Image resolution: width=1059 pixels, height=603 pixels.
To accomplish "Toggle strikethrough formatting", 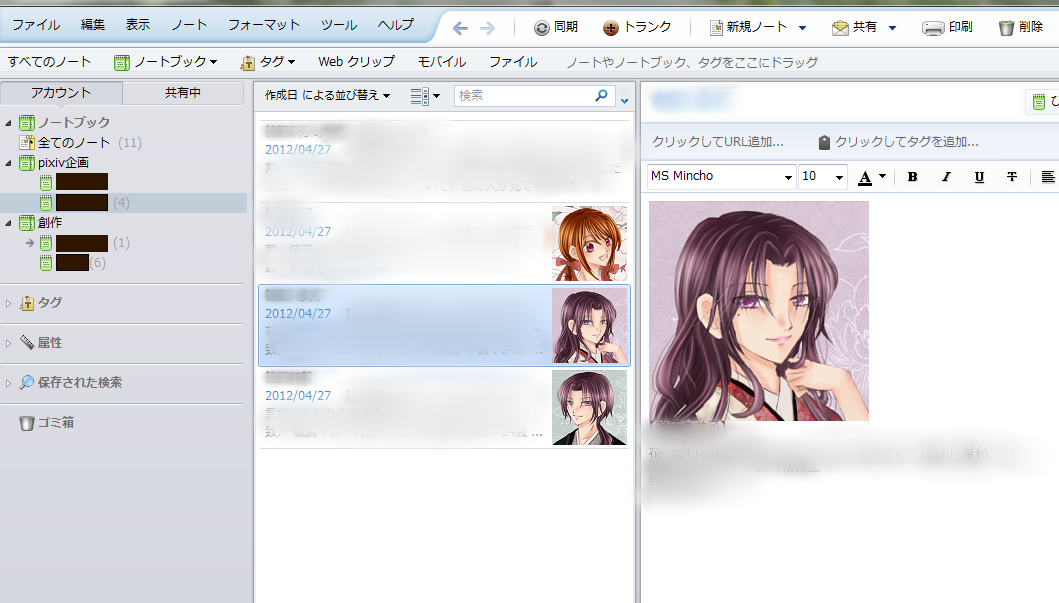I will 1012,177.
